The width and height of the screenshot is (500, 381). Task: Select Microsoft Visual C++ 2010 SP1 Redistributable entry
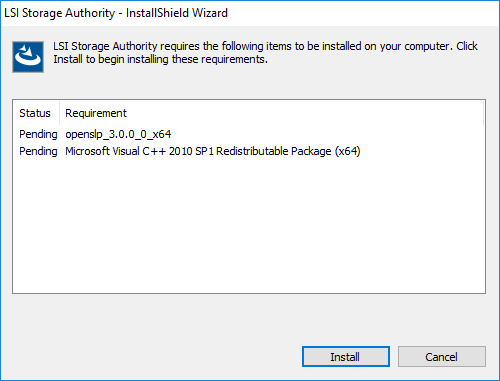213,151
